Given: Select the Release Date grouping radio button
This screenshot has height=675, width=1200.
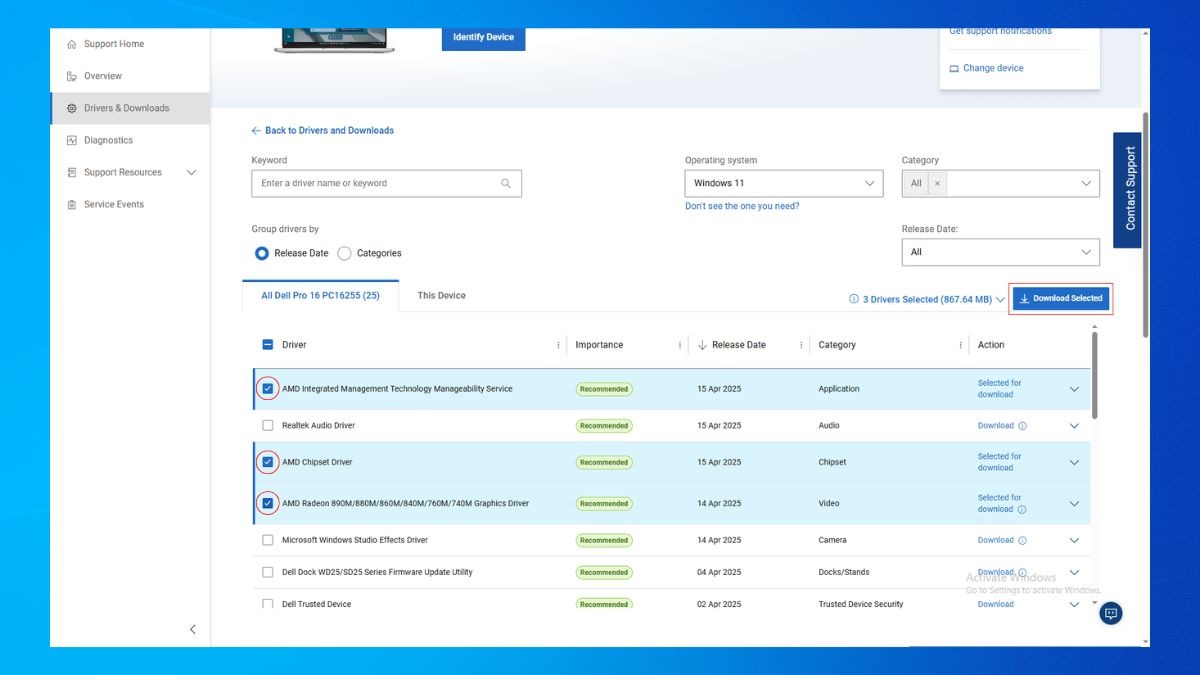Looking at the screenshot, I should (x=262, y=253).
